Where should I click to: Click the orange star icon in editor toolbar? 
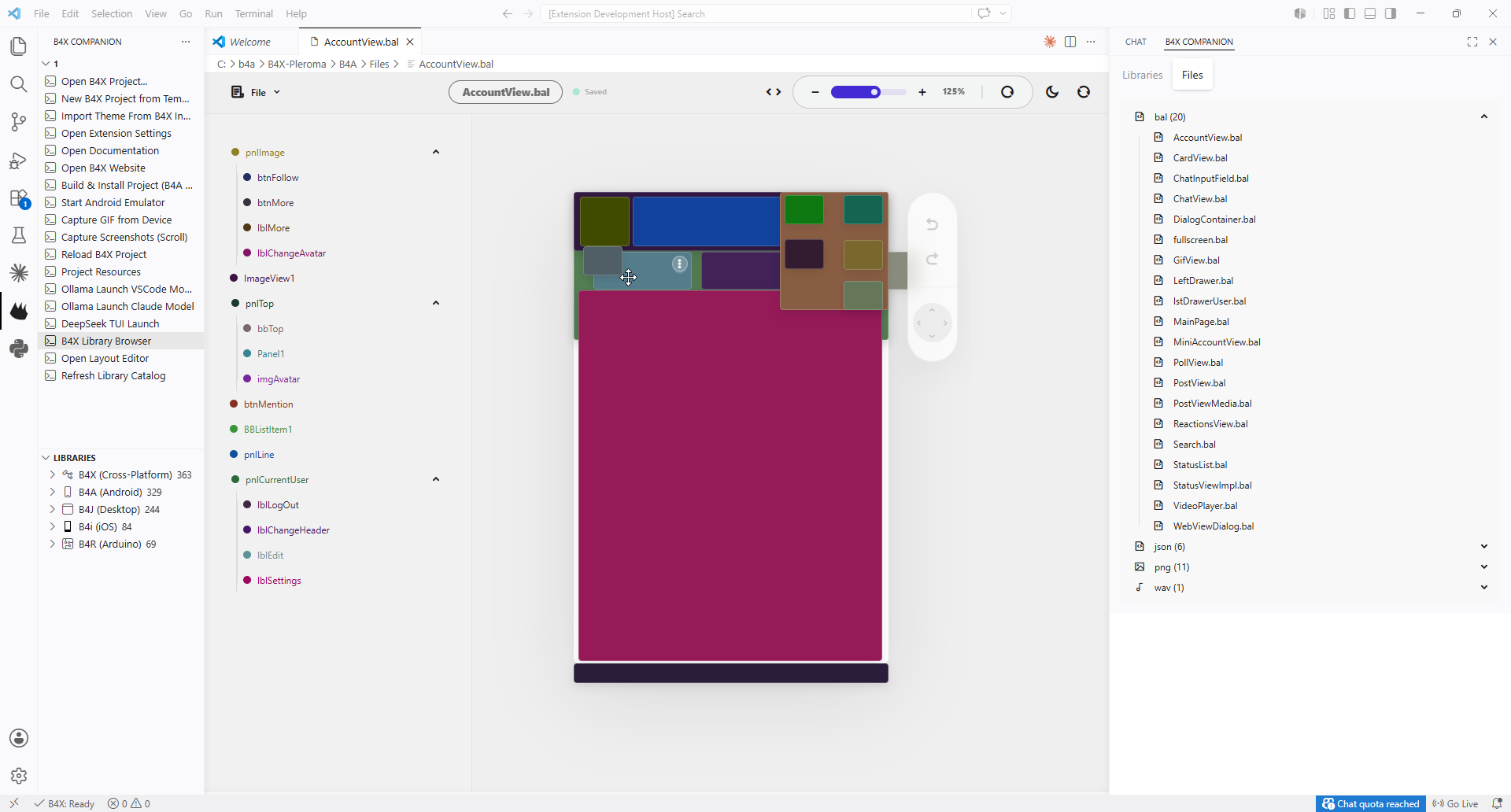click(1050, 42)
